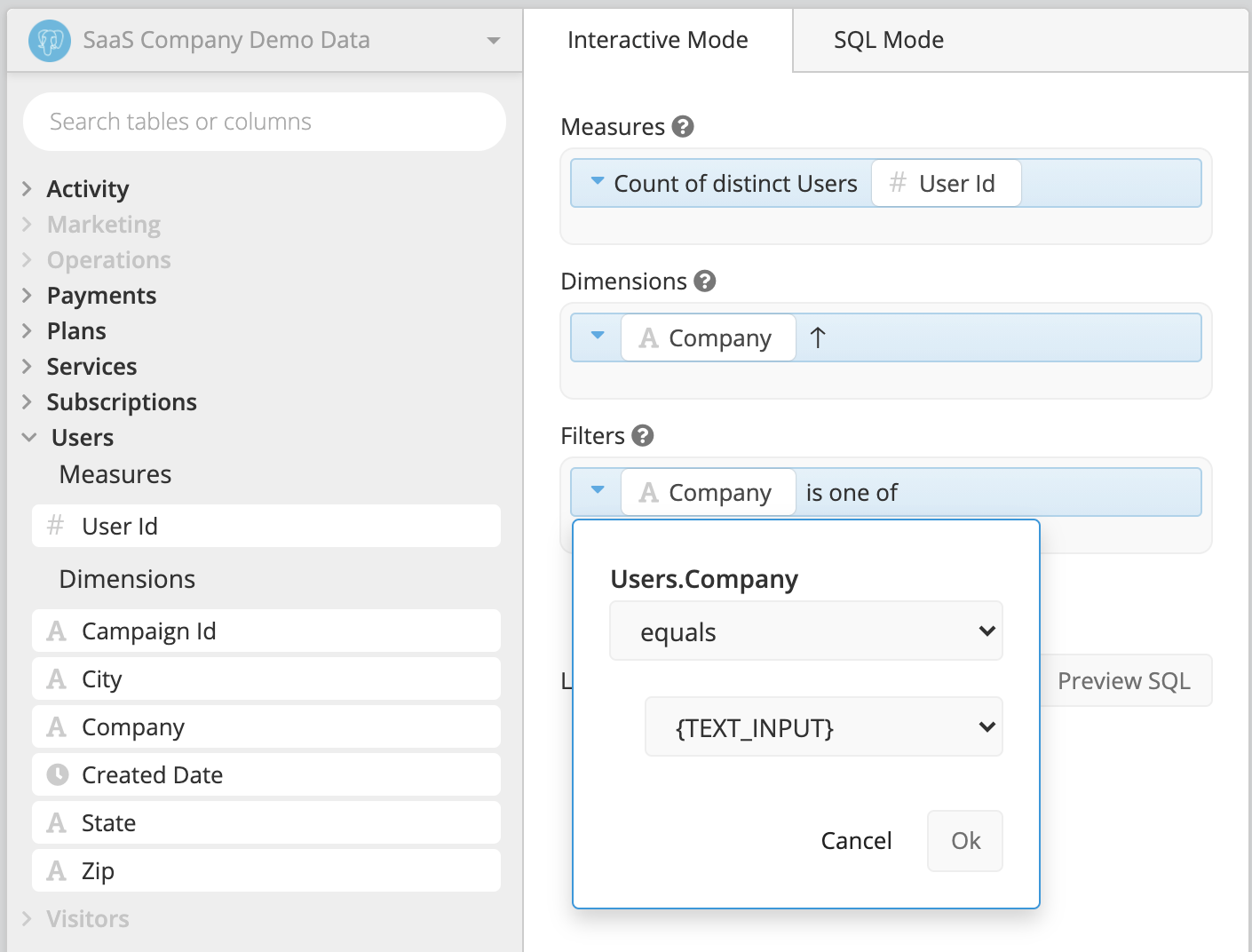Click the 'is one of' filter condition text

[x=852, y=492]
